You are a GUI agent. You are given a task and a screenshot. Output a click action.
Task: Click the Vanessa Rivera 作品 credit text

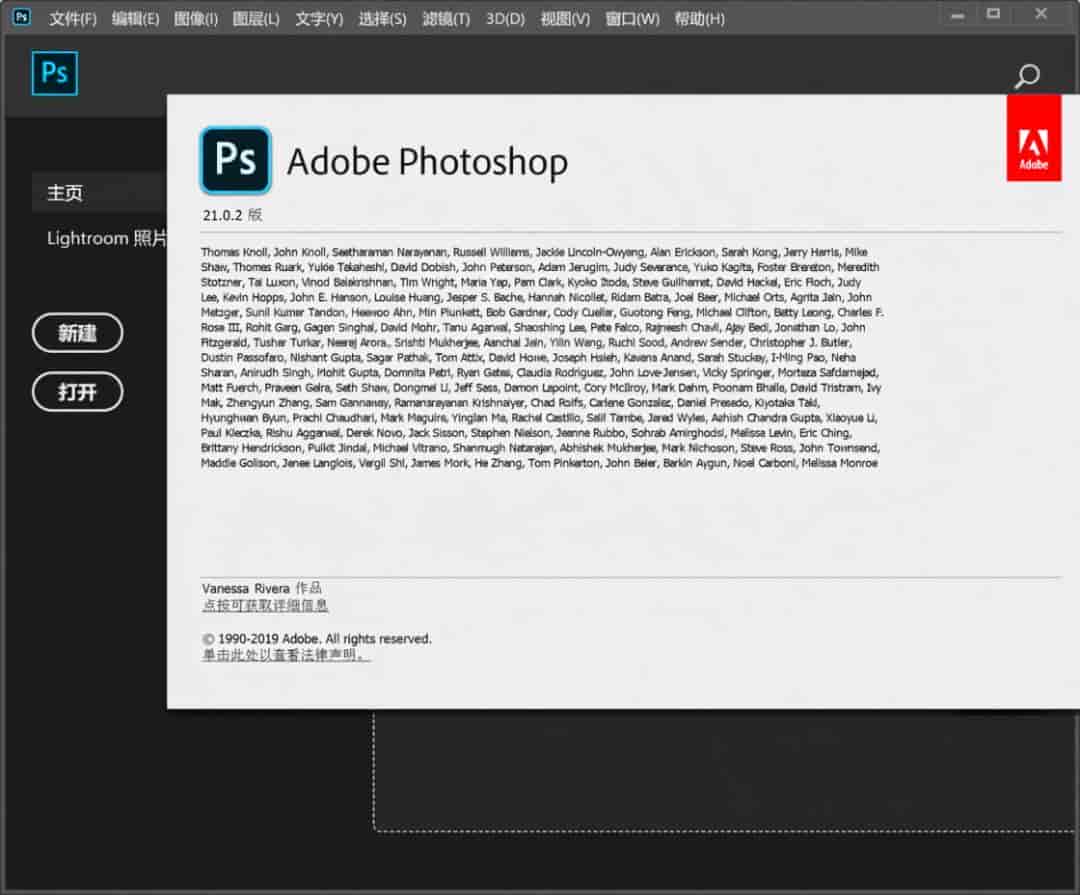(262, 588)
